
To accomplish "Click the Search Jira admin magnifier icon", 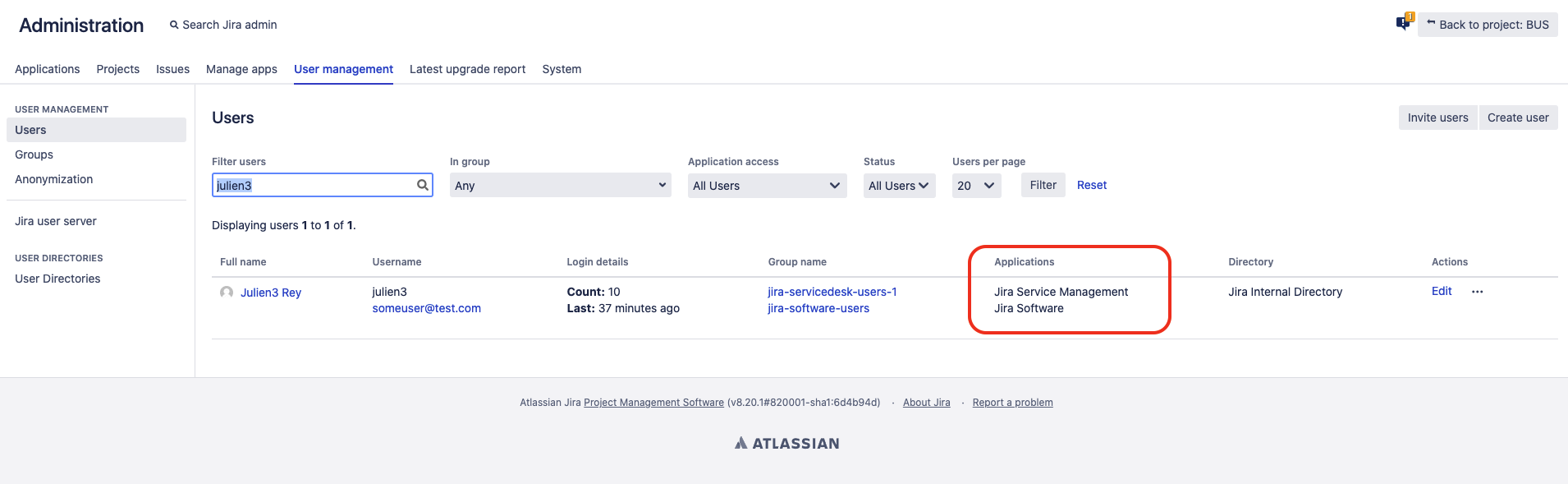I will click(174, 25).
